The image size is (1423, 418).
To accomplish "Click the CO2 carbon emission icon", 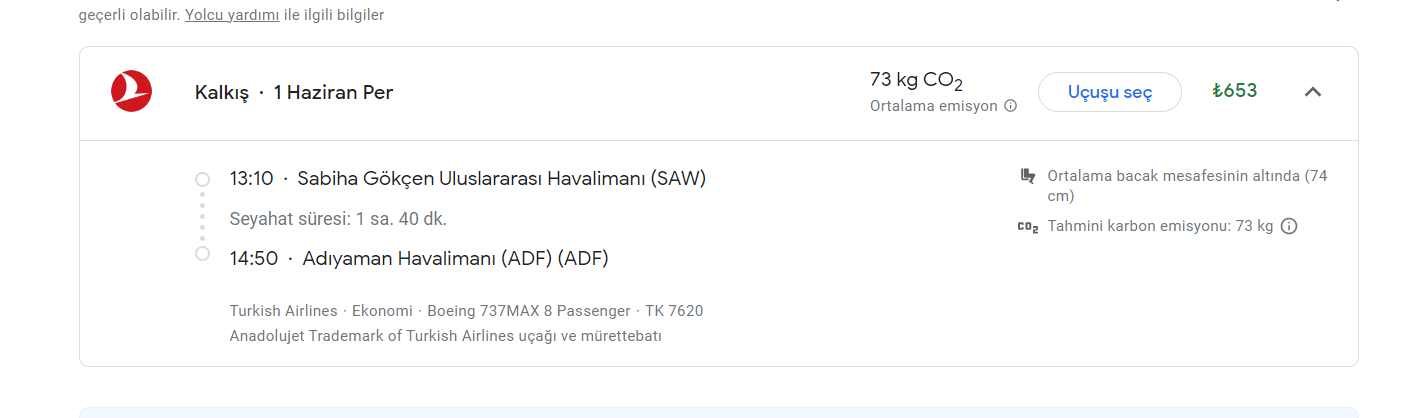I will [x=1027, y=227].
